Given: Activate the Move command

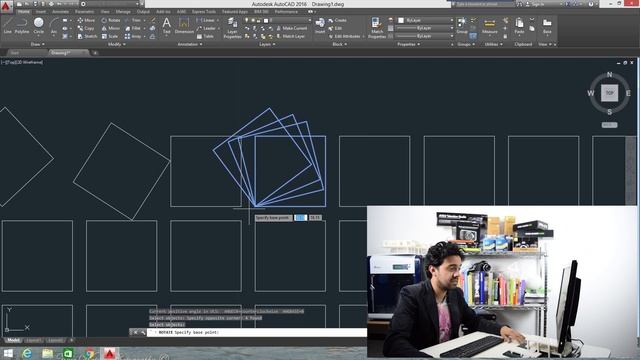Looking at the screenshot, I should tap(86, 20).
